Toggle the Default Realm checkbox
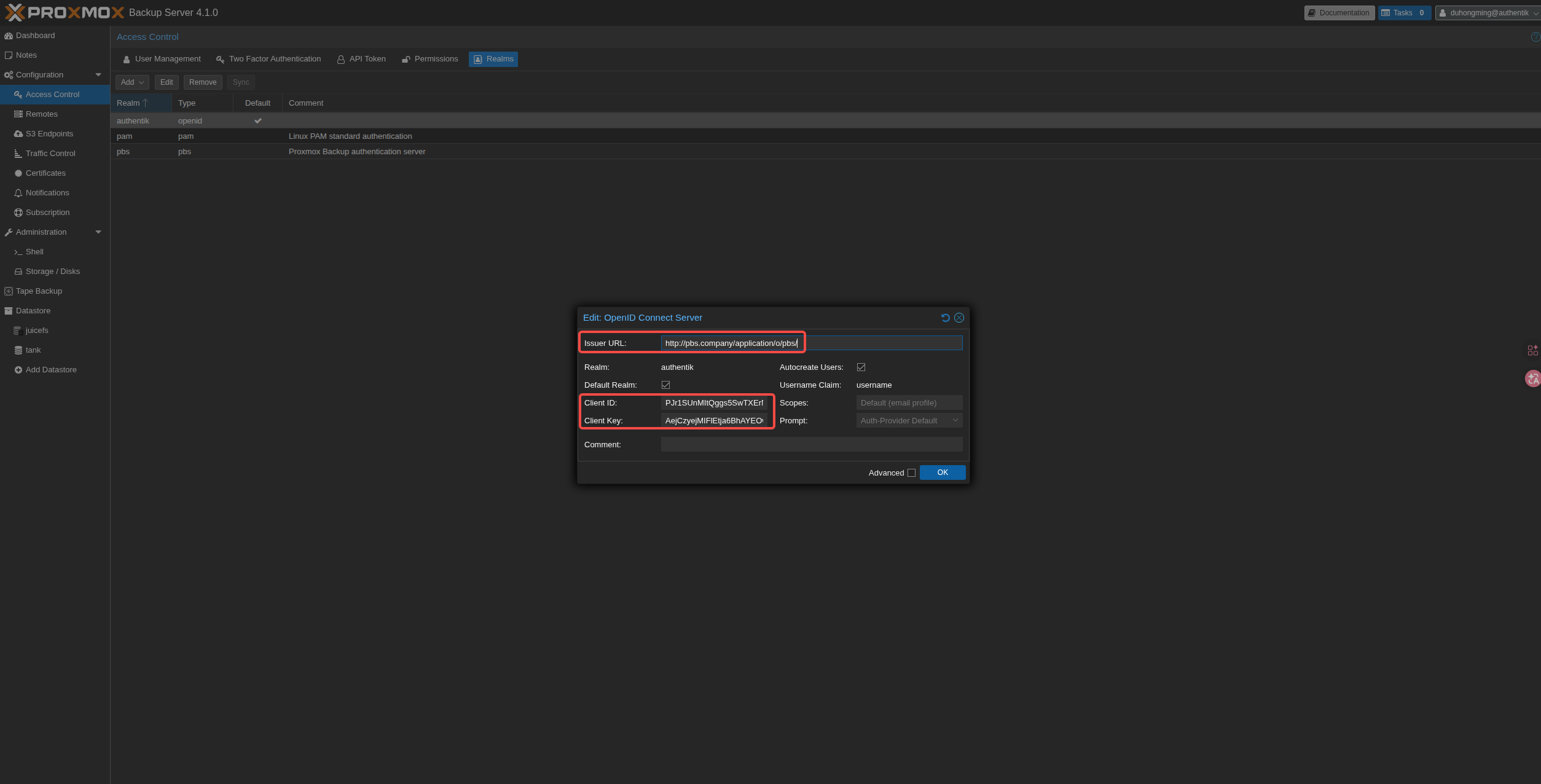 (665, 385)
